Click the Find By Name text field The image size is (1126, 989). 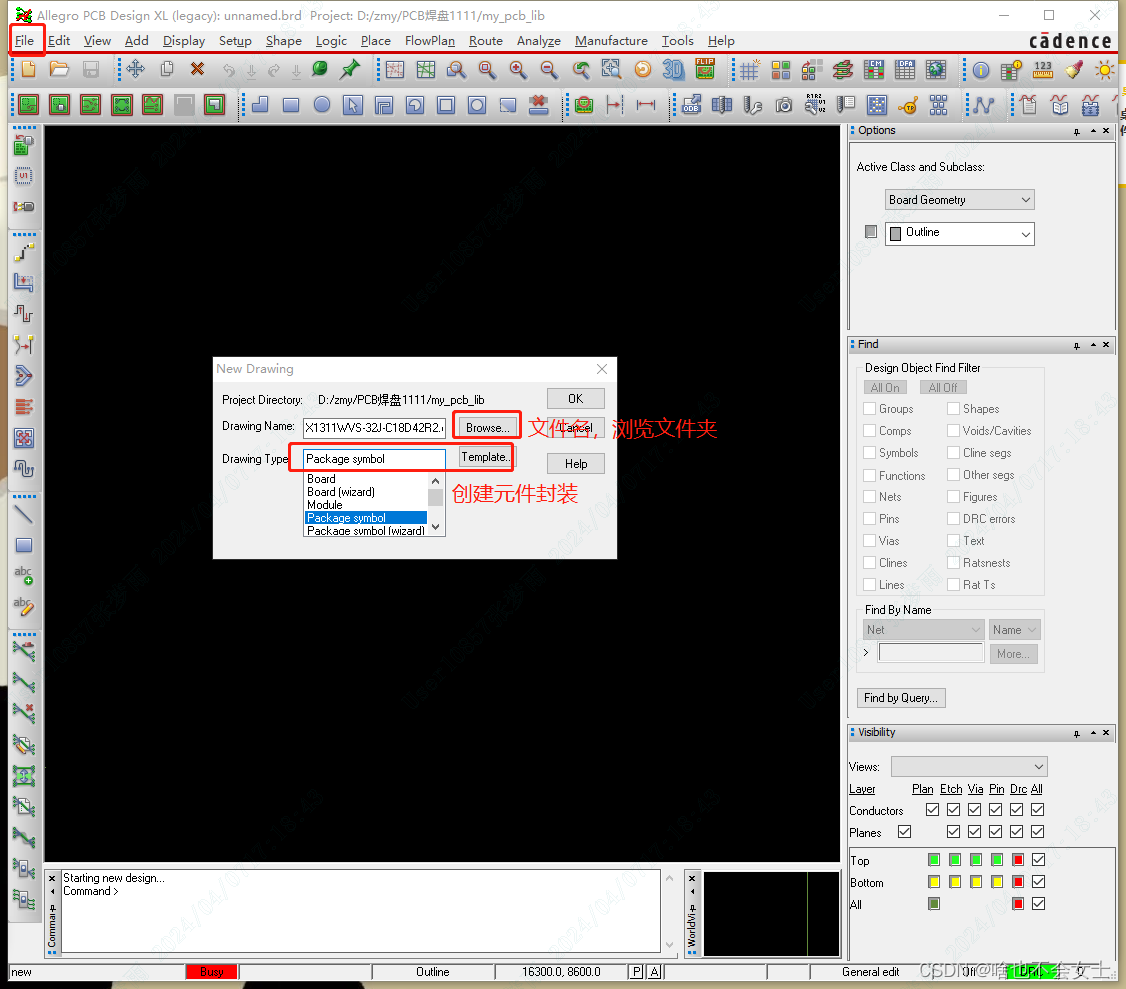click(931, 653)
